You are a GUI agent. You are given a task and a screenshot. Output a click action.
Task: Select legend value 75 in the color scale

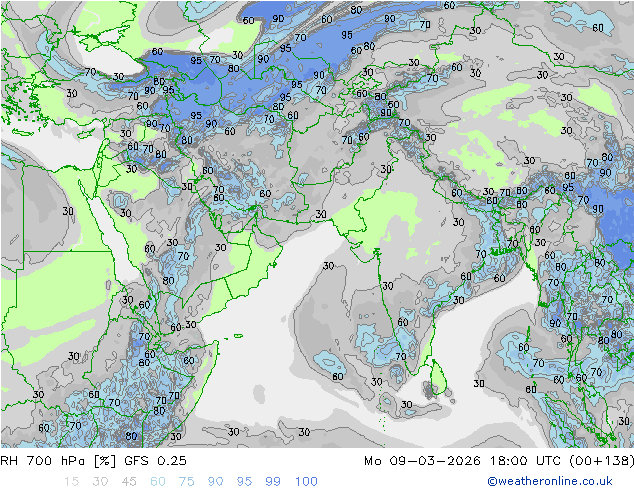tap(187, 482)
